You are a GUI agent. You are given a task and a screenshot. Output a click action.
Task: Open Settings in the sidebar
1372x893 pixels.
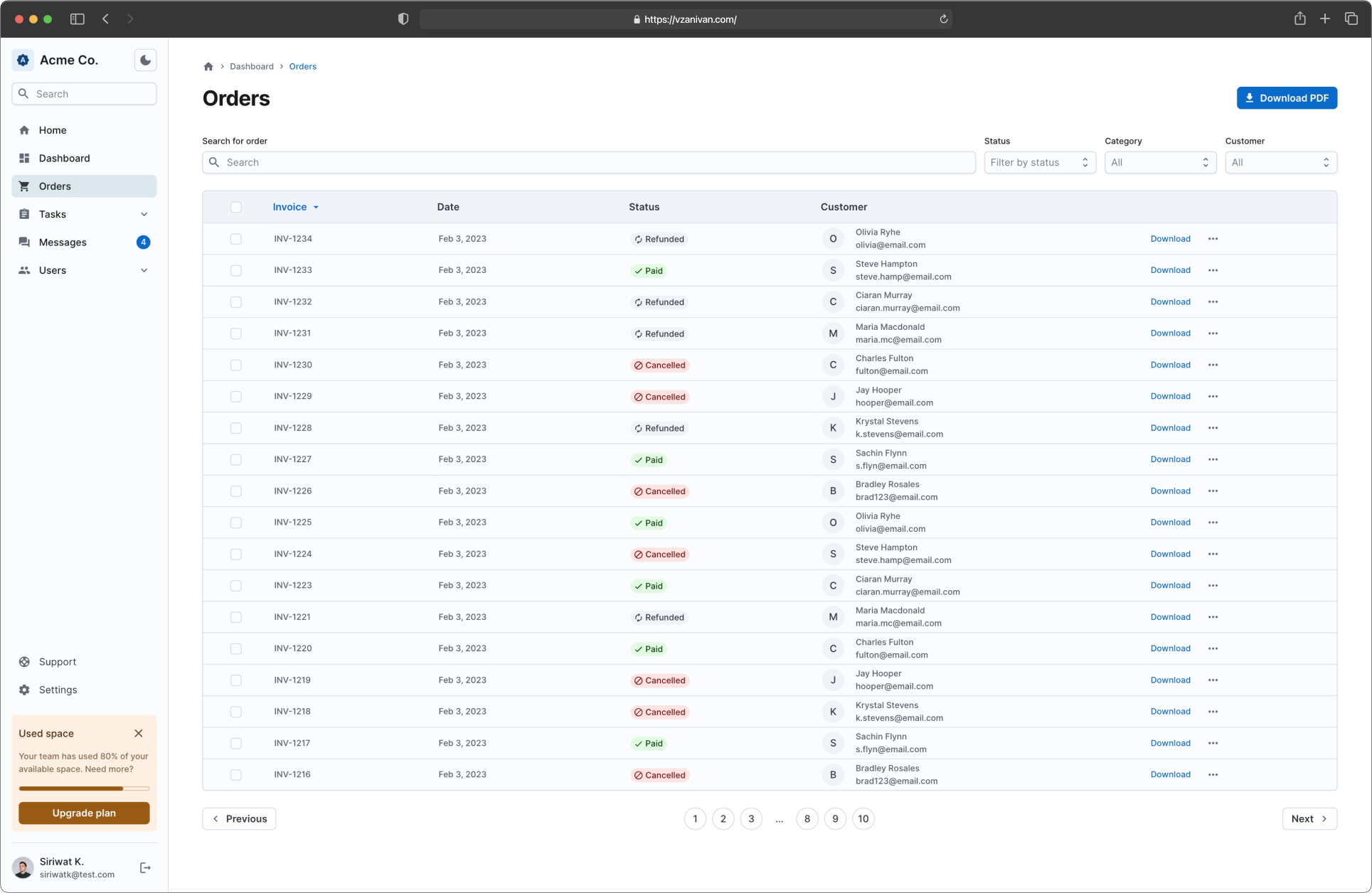click(84, 690)
